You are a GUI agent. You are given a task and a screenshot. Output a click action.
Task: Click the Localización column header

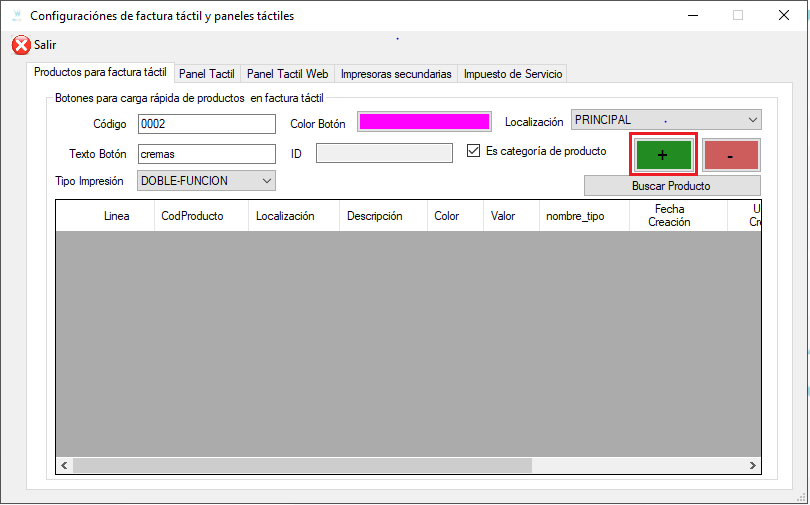(x=294, y=216)
